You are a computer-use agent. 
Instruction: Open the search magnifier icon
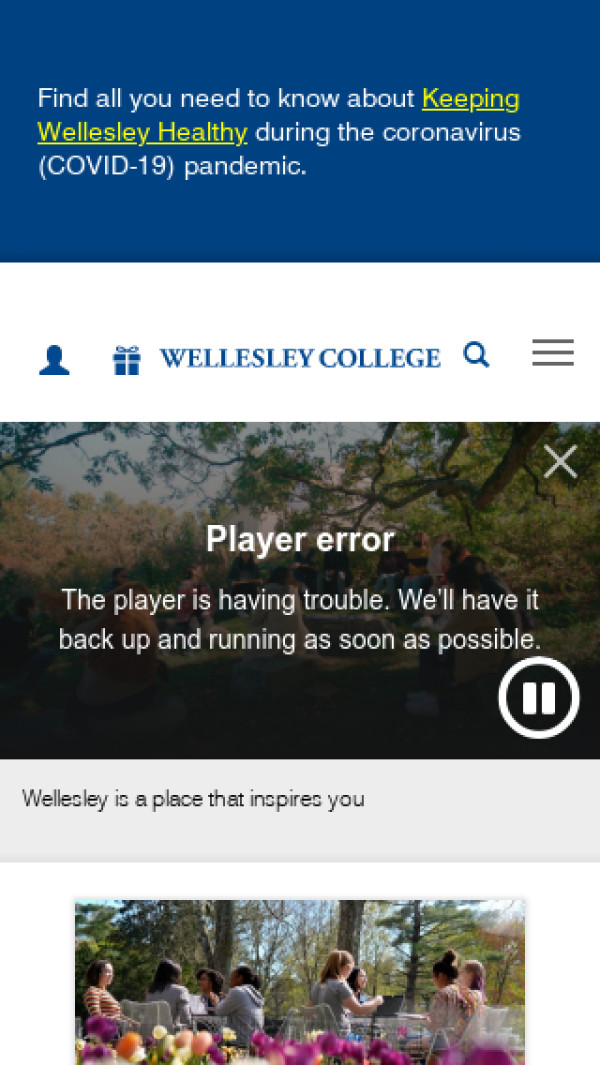(476, 355)
